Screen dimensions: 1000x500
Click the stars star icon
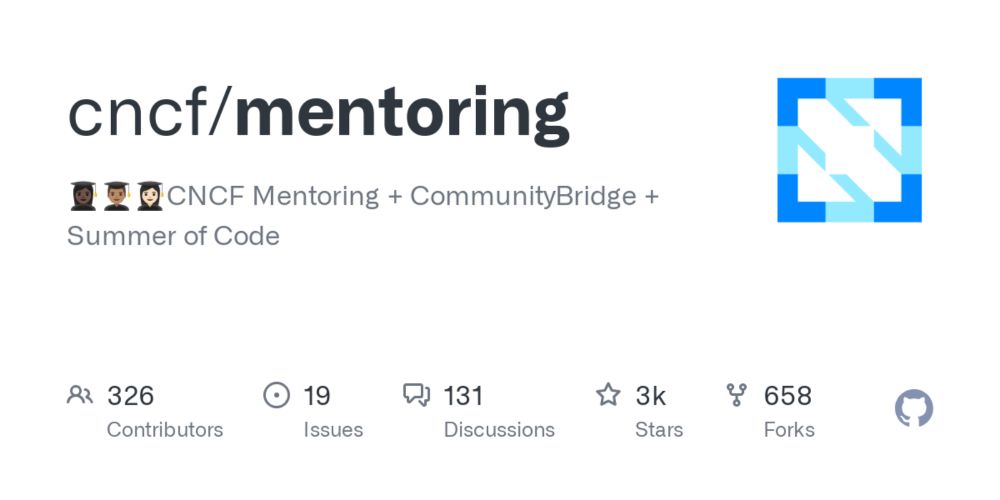pyautogui.click(x=608, y=395)
